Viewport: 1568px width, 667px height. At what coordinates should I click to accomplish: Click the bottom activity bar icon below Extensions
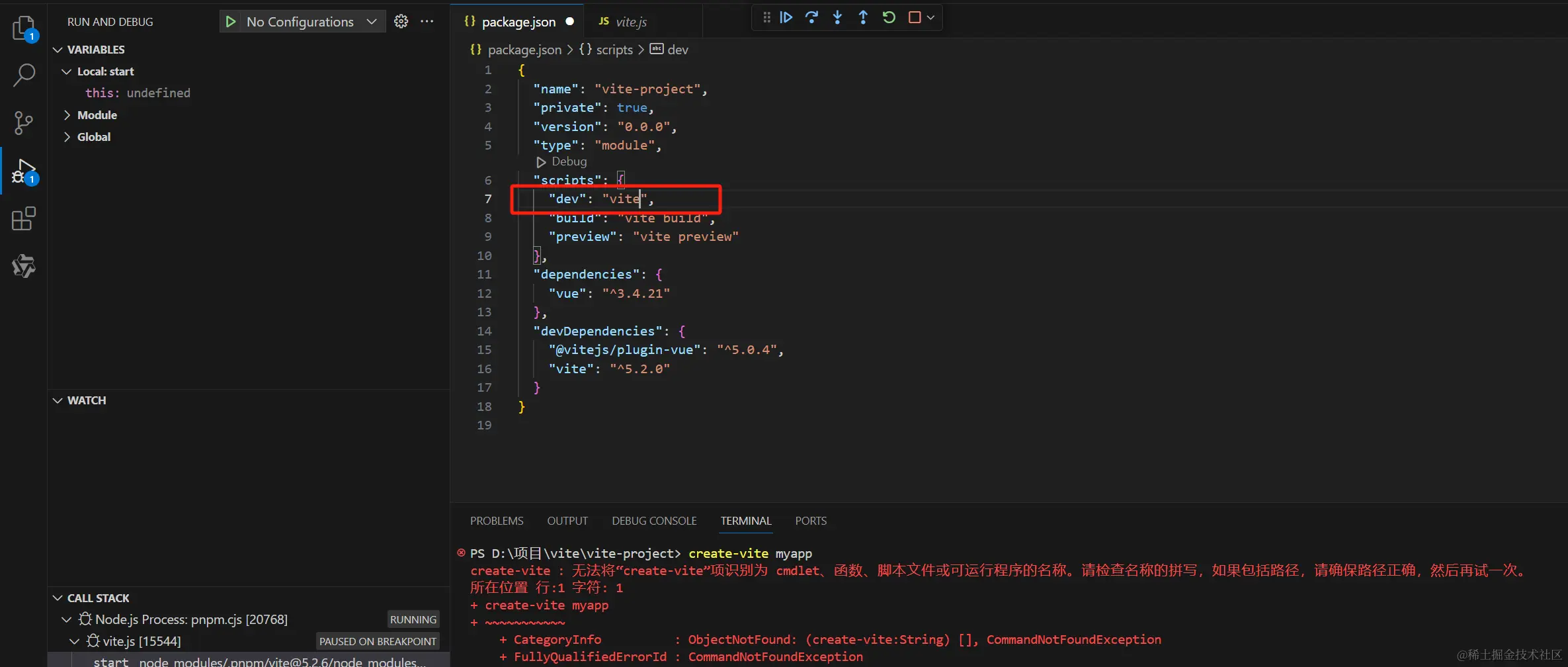click(x=24, y=266)
